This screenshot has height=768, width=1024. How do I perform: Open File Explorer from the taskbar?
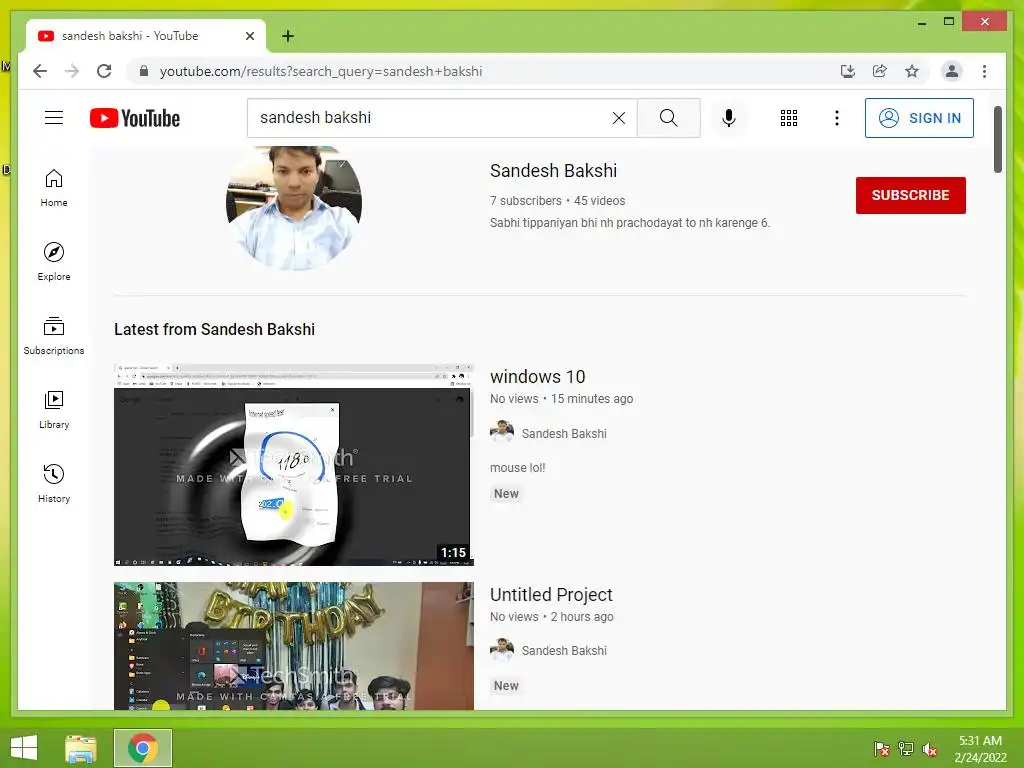[81, 748]
